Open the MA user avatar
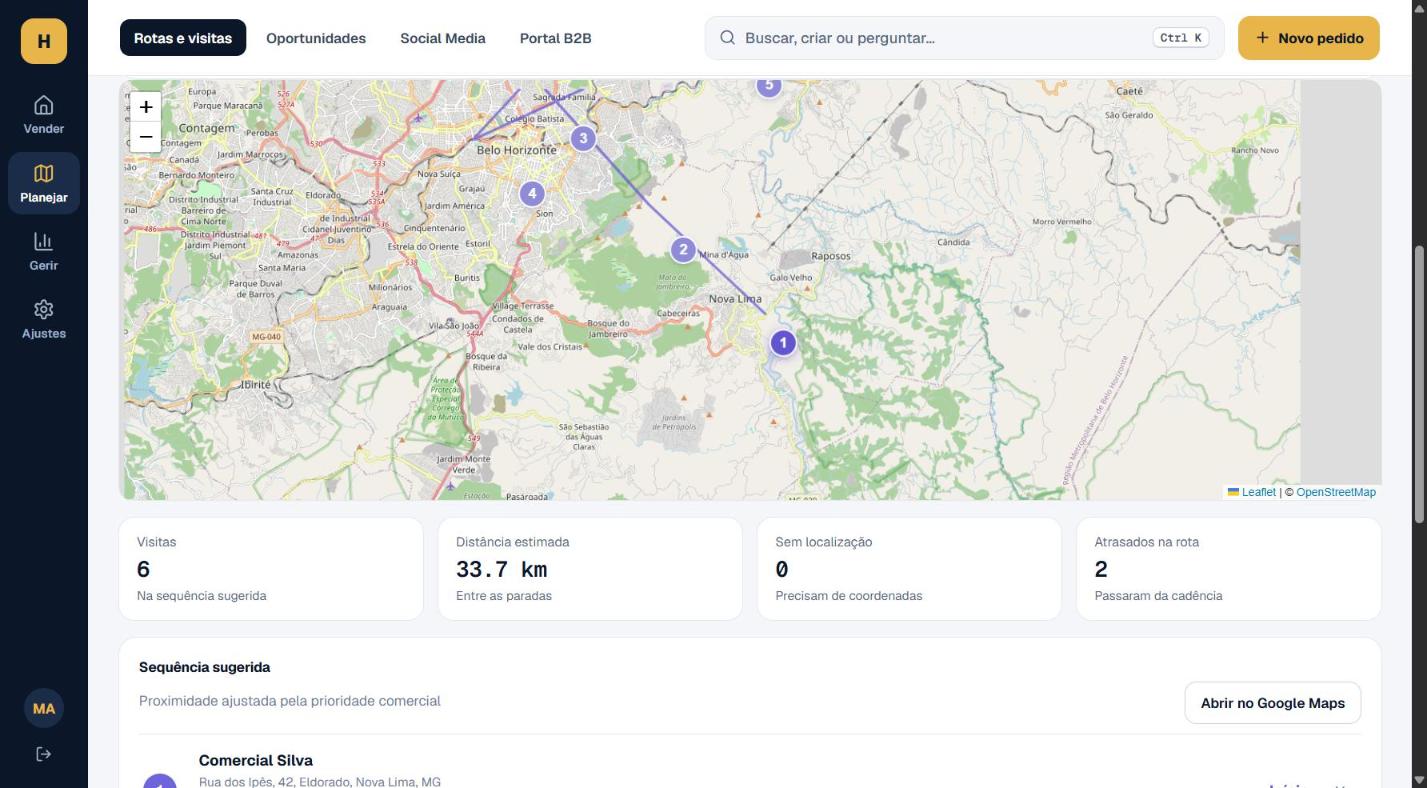The height and width of the screenshot is (788, 1427). pos(44,708)
